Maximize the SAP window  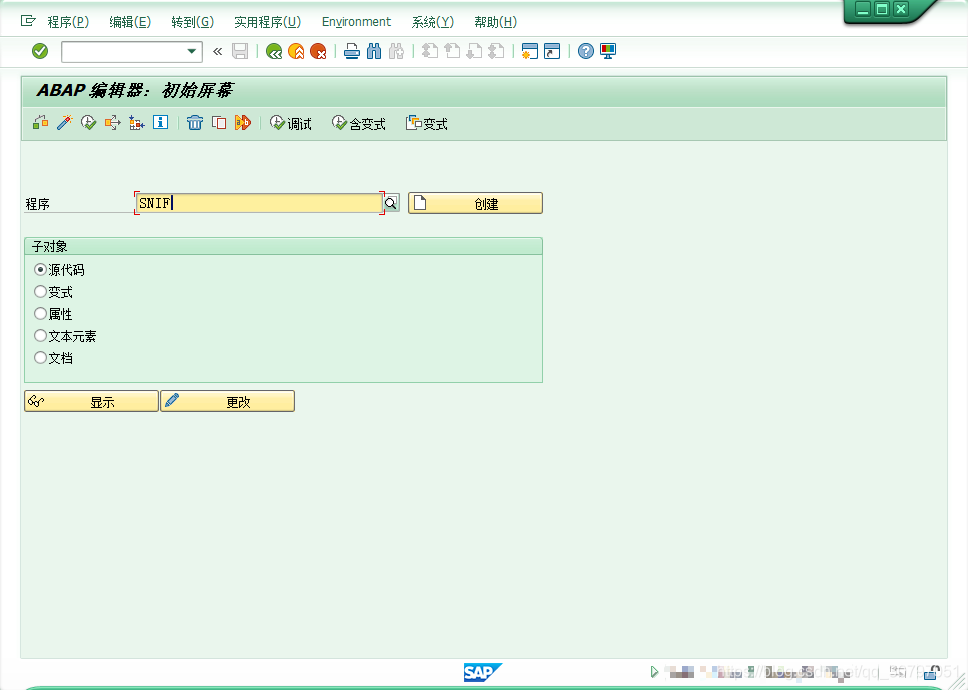point(882,9)
